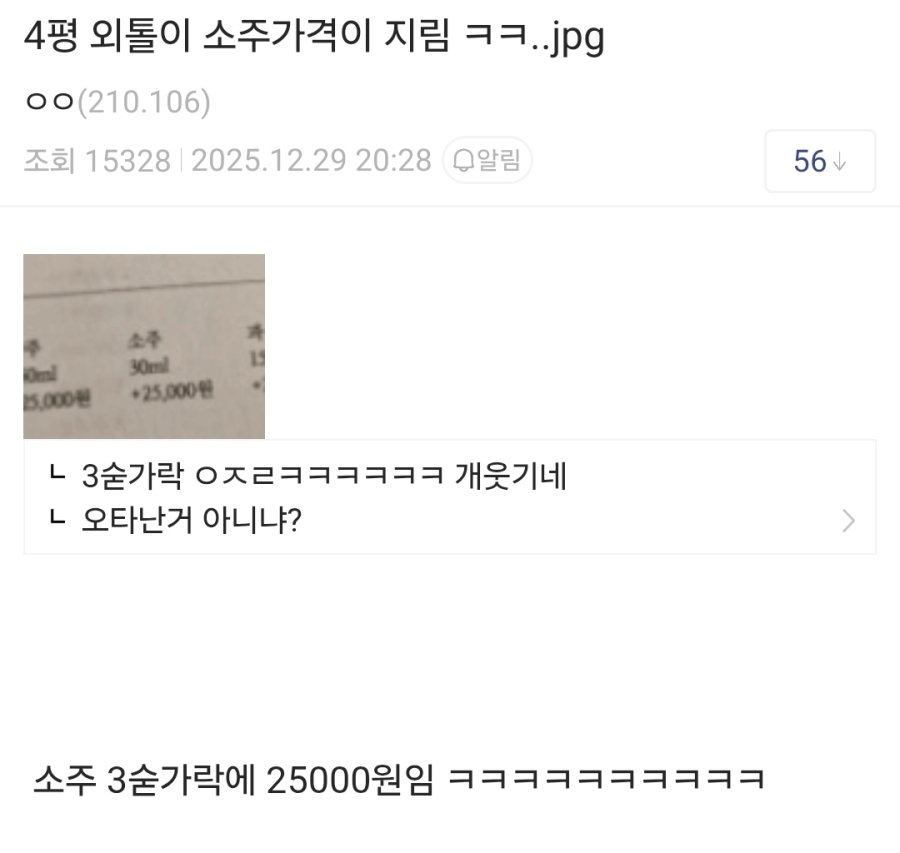The image size is (900, 853).
Task: Expand comments using the right chevron
Action: [848, 521]
